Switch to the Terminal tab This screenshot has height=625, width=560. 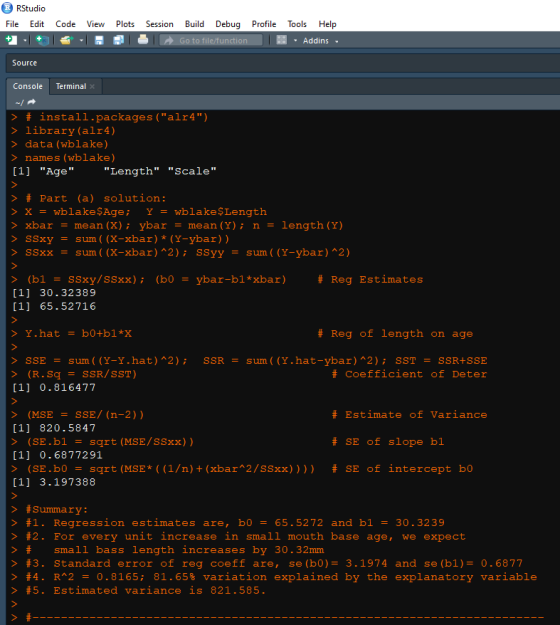click(71, 86)
